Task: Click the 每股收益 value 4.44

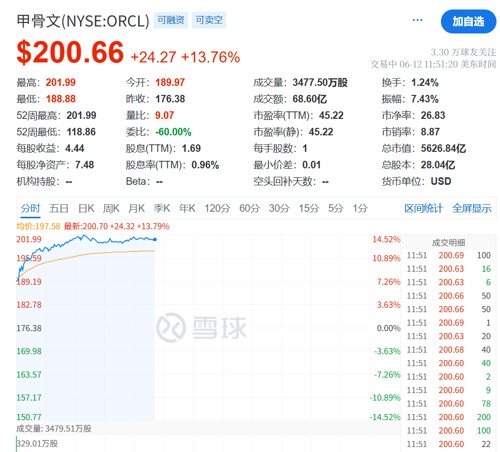Action: 75,148
